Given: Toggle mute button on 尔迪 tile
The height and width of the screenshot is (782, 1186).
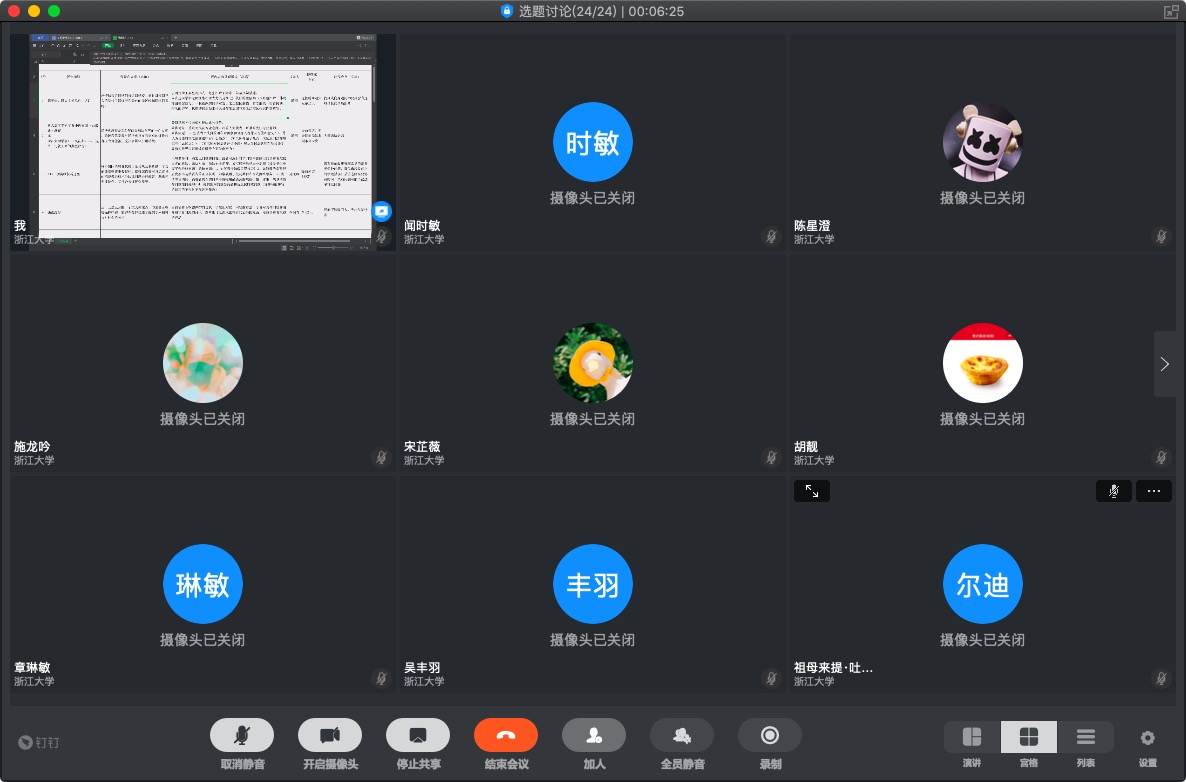Looking at the screenshot, I should (x=1113, y=491).
